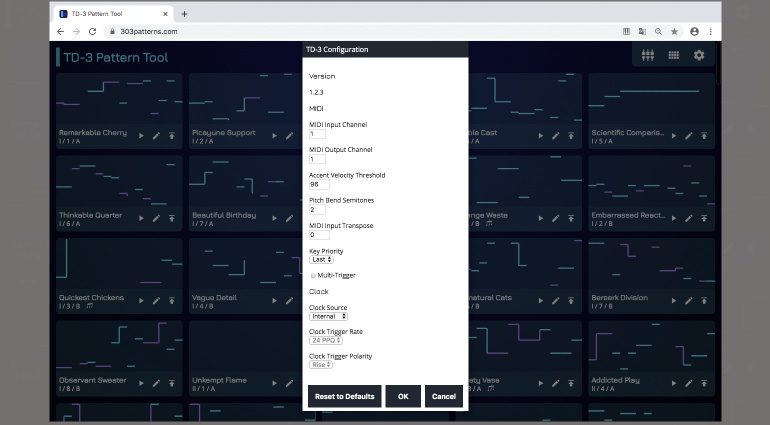The width and height of the screenshot is (770, 425).
Task: Click the Reset to Defaults button
Action: 344,396
